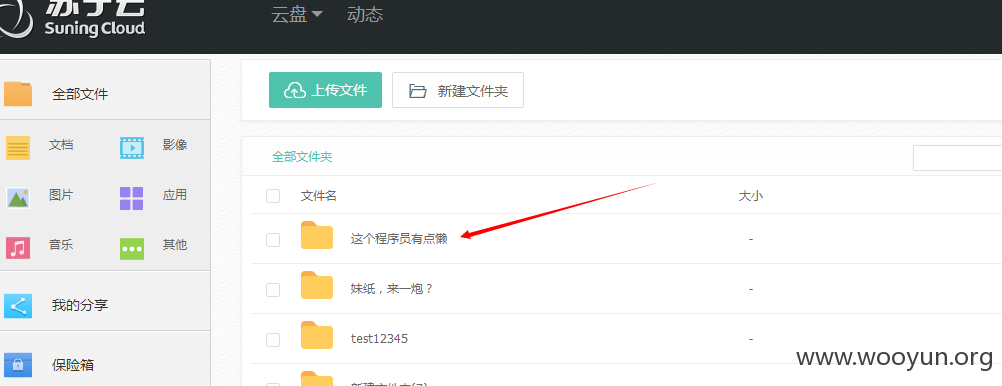Open the 影像 category
Viewport: 1002px width, 386px height.
(174, 145)
